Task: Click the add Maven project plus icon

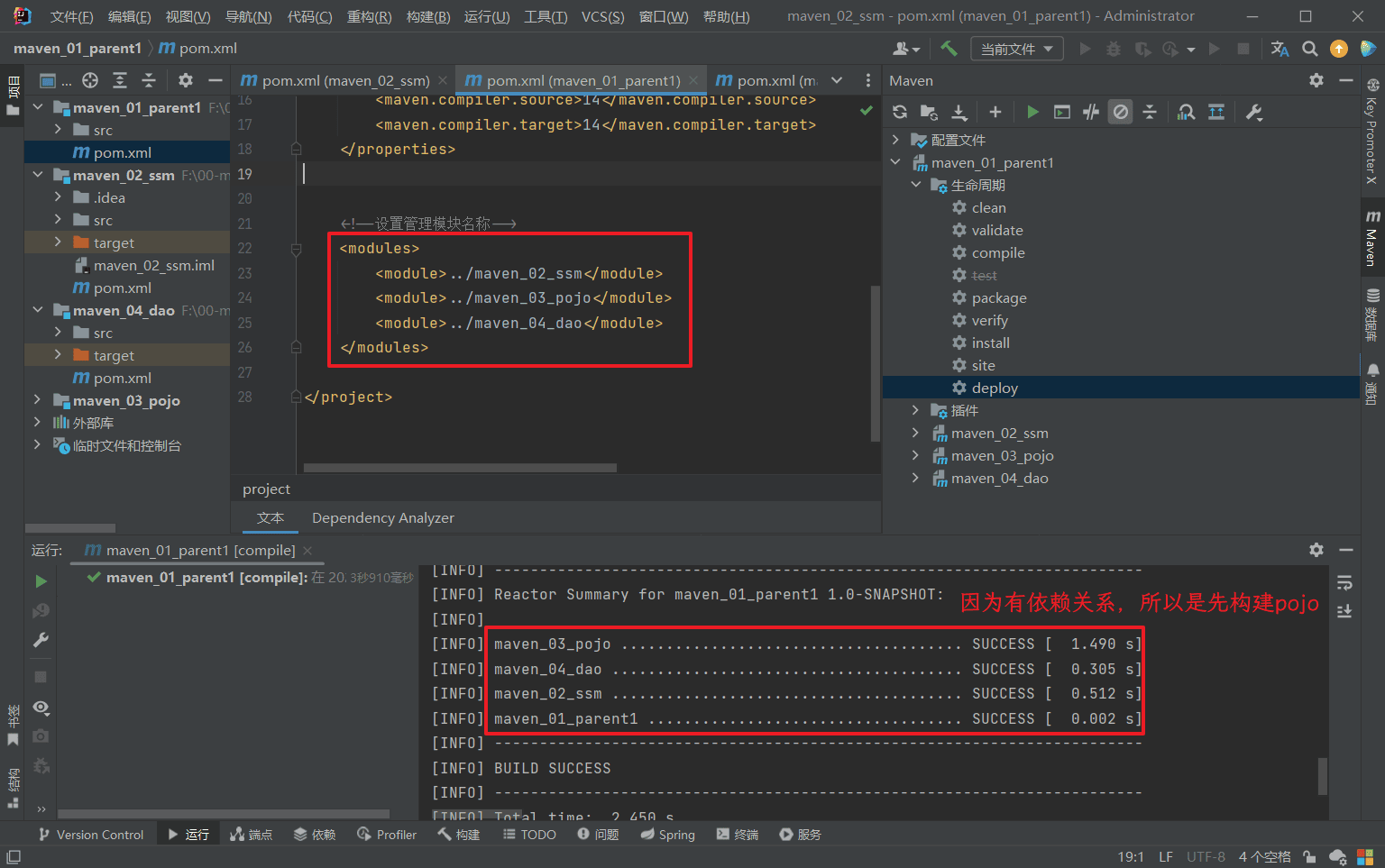Action: coord(995,112)
